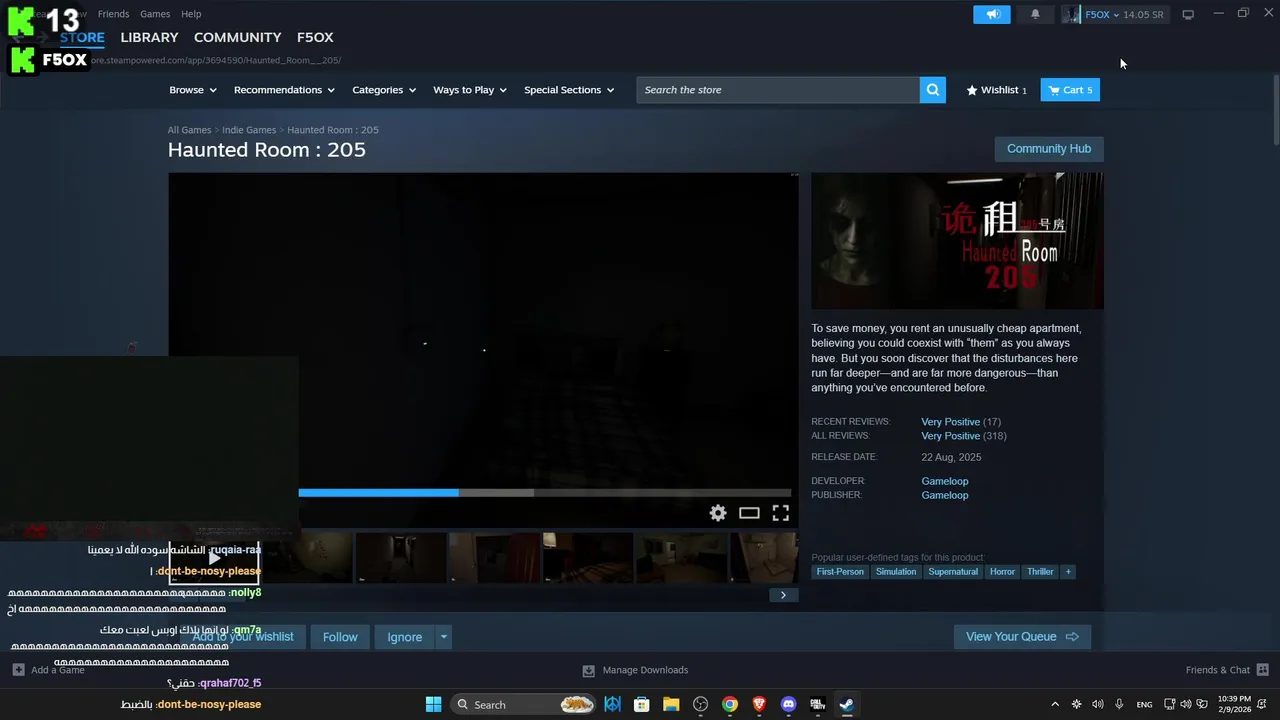Expand Special Sections menu
The width and height of the screenshot is (1280, 720).
[x=569, y=90]
